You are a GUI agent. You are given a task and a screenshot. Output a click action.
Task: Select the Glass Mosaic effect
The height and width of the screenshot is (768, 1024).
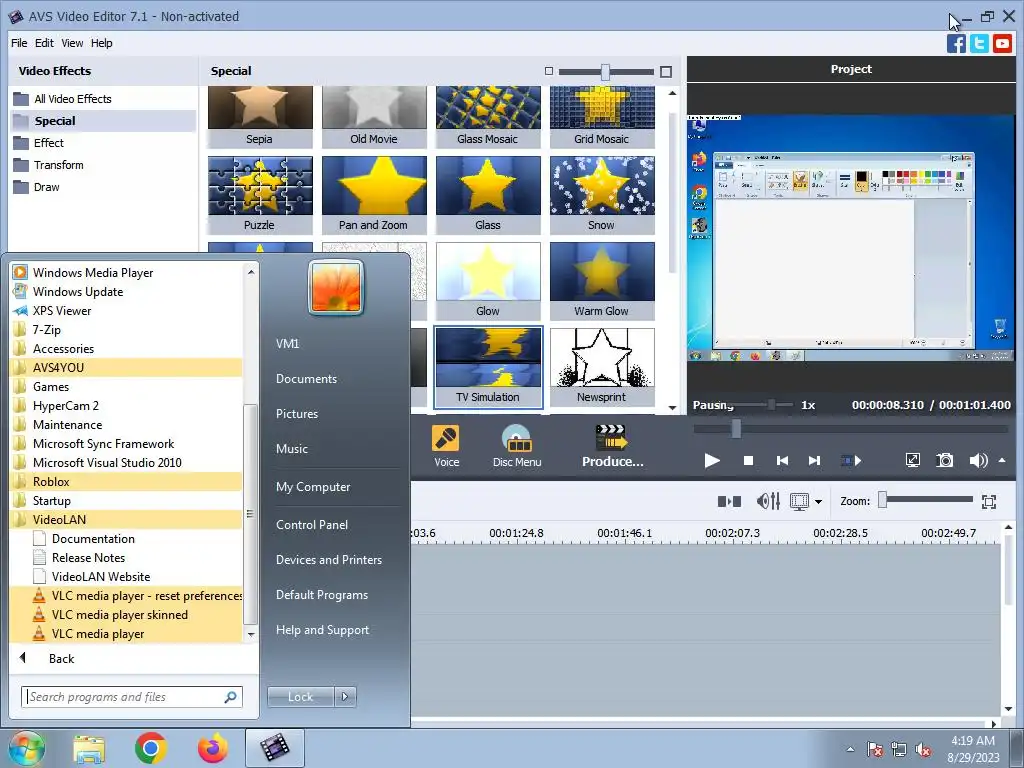pos(488,117)
